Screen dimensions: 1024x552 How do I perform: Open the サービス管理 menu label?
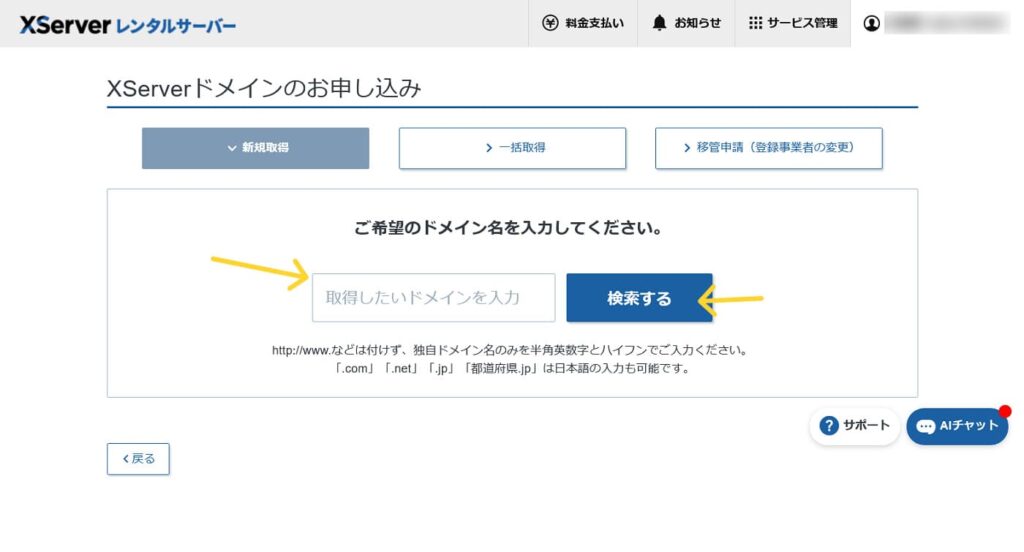802,23
